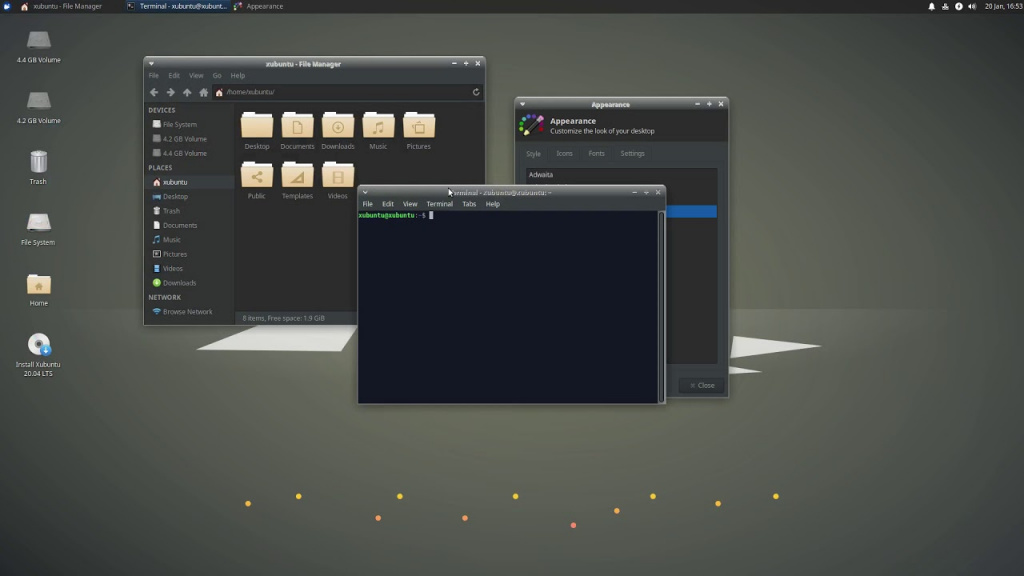Click the home icon in file manager toolbar
The image size is (1024, 576).
click(x=203, y=92)
